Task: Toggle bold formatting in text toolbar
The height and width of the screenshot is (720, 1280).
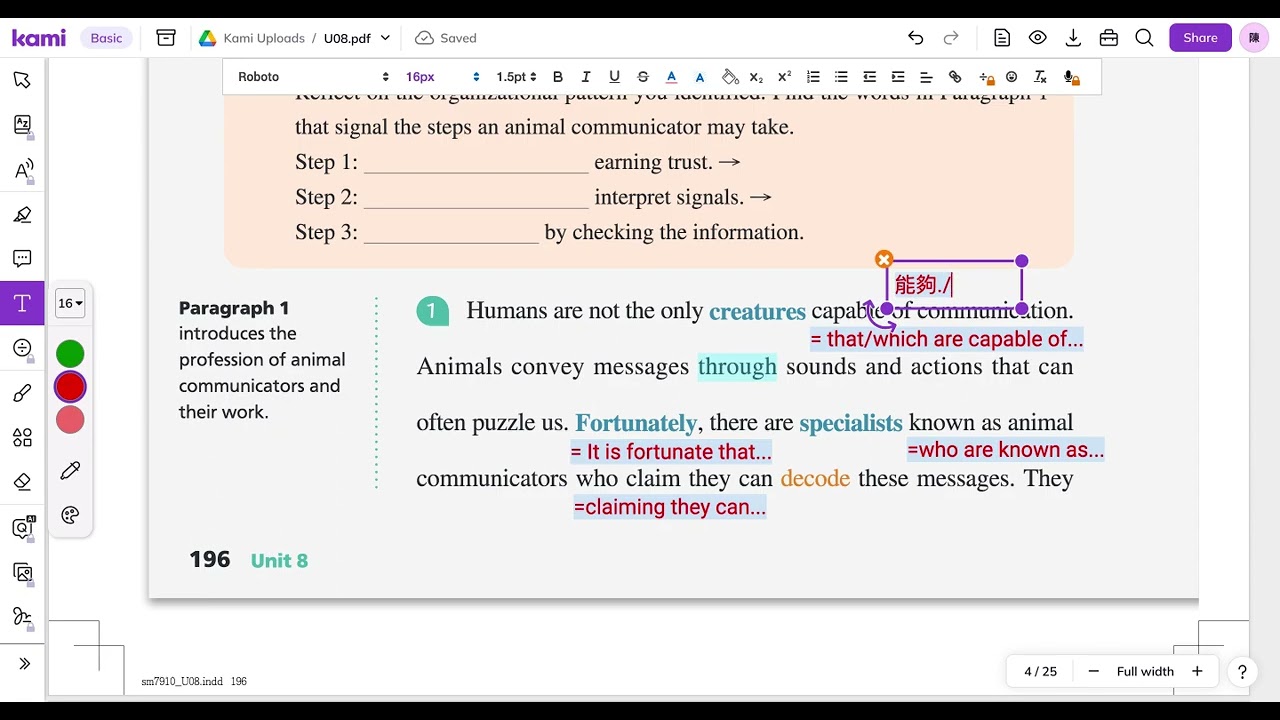Action: (558, 77)
